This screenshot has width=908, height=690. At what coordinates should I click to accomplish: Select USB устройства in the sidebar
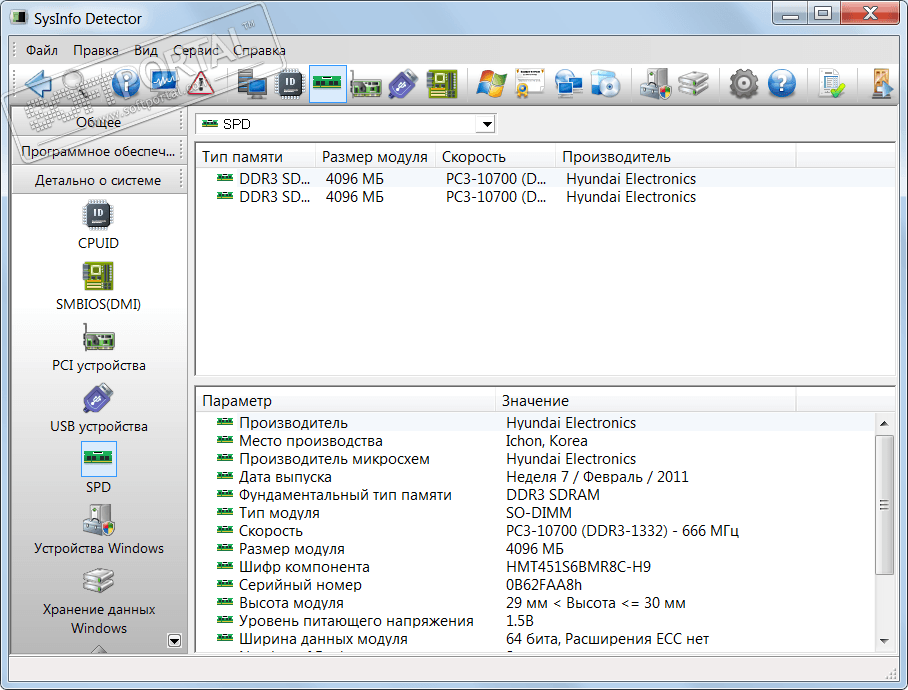click(x=98, y=400)
